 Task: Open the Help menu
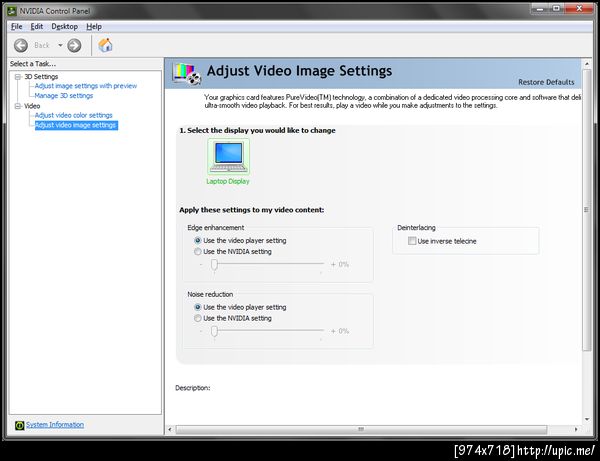coord(94,26)
